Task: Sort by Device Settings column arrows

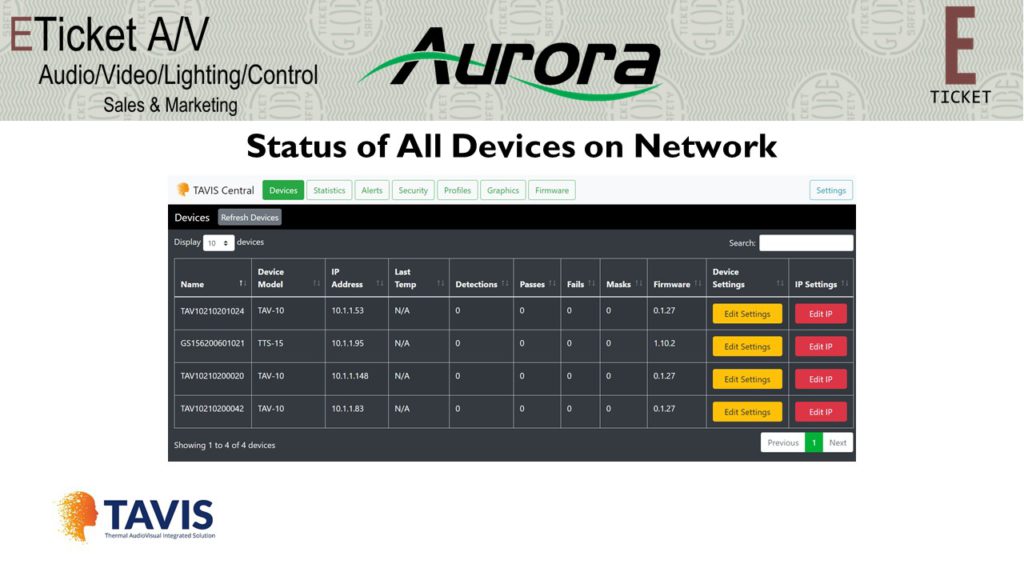Action: 780,283
